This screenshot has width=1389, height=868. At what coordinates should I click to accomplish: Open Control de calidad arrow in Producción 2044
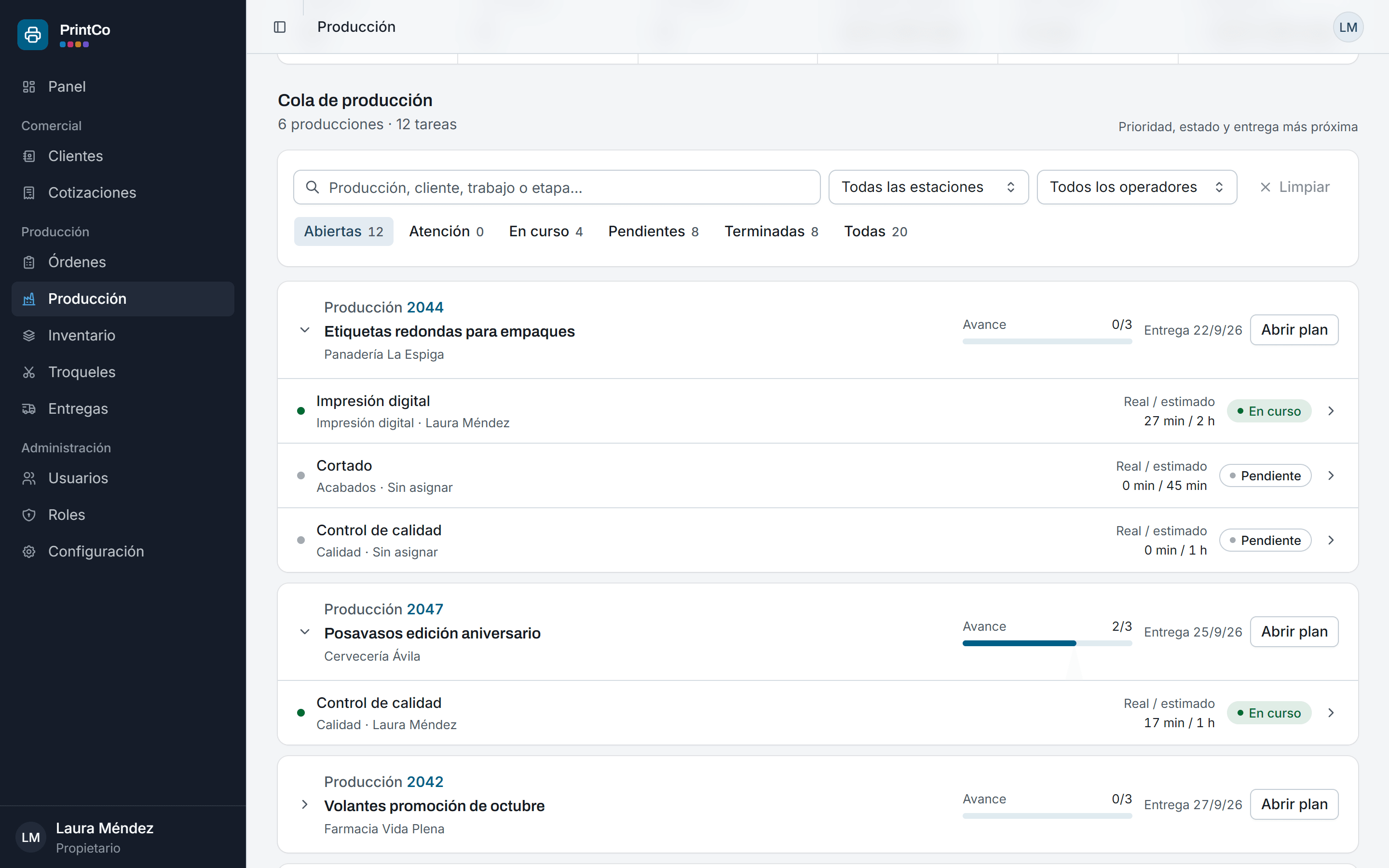pos(1331,540)
